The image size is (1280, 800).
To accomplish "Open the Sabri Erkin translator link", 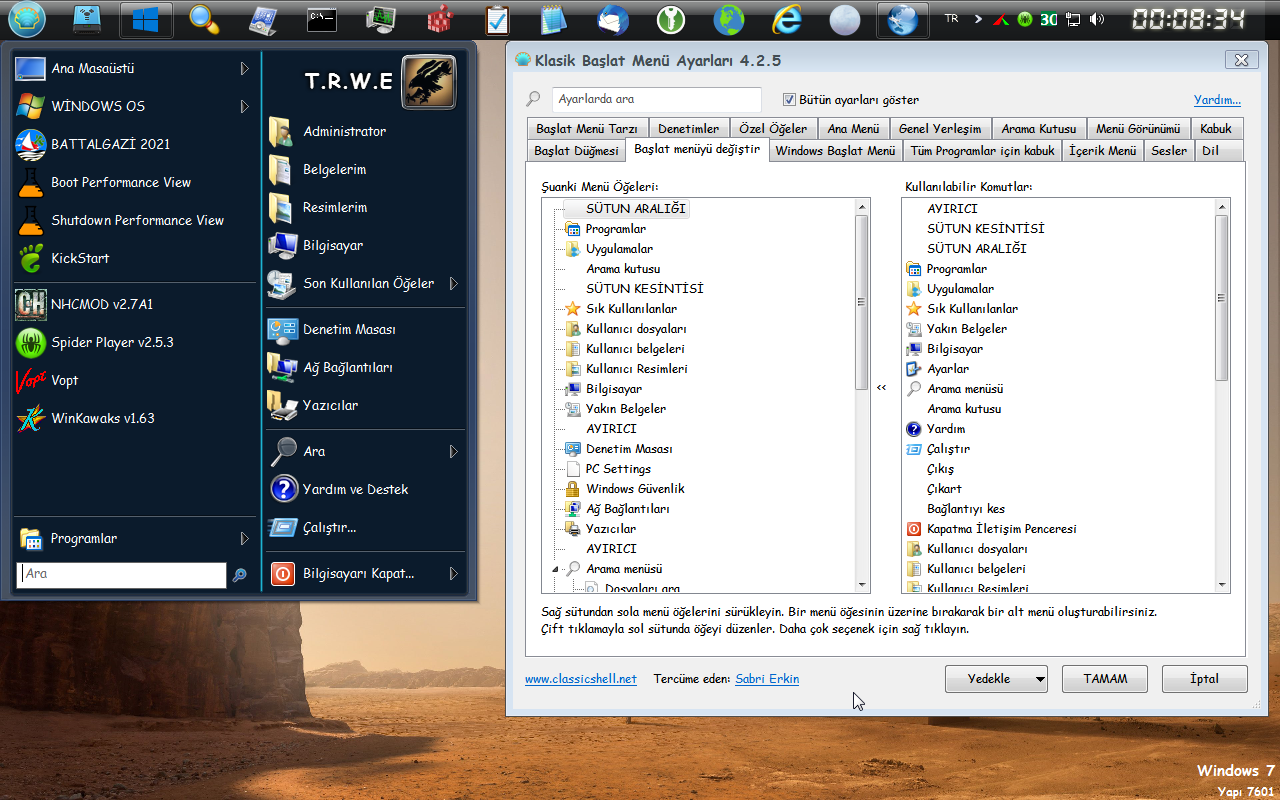I will 767,679.
